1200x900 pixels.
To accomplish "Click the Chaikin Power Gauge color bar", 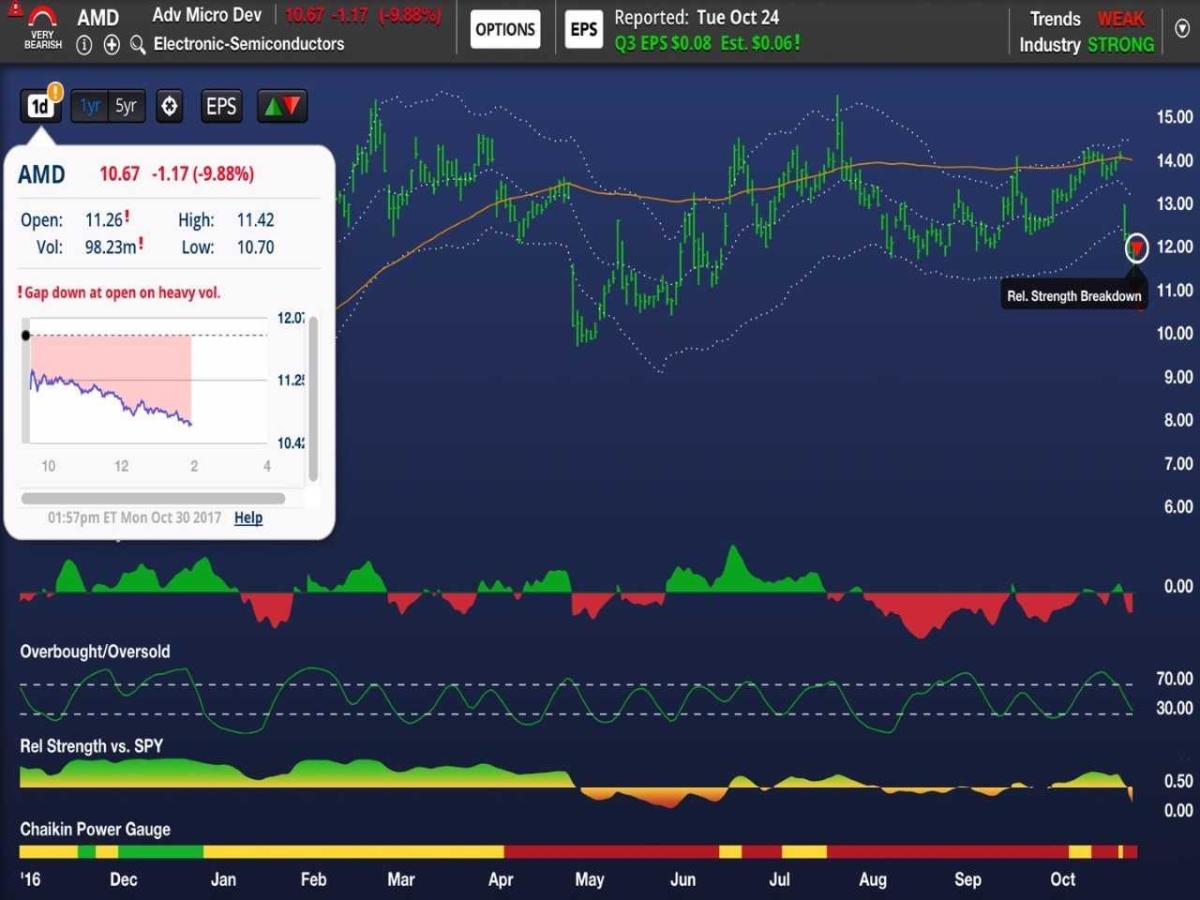I will (x=577, y=852).
